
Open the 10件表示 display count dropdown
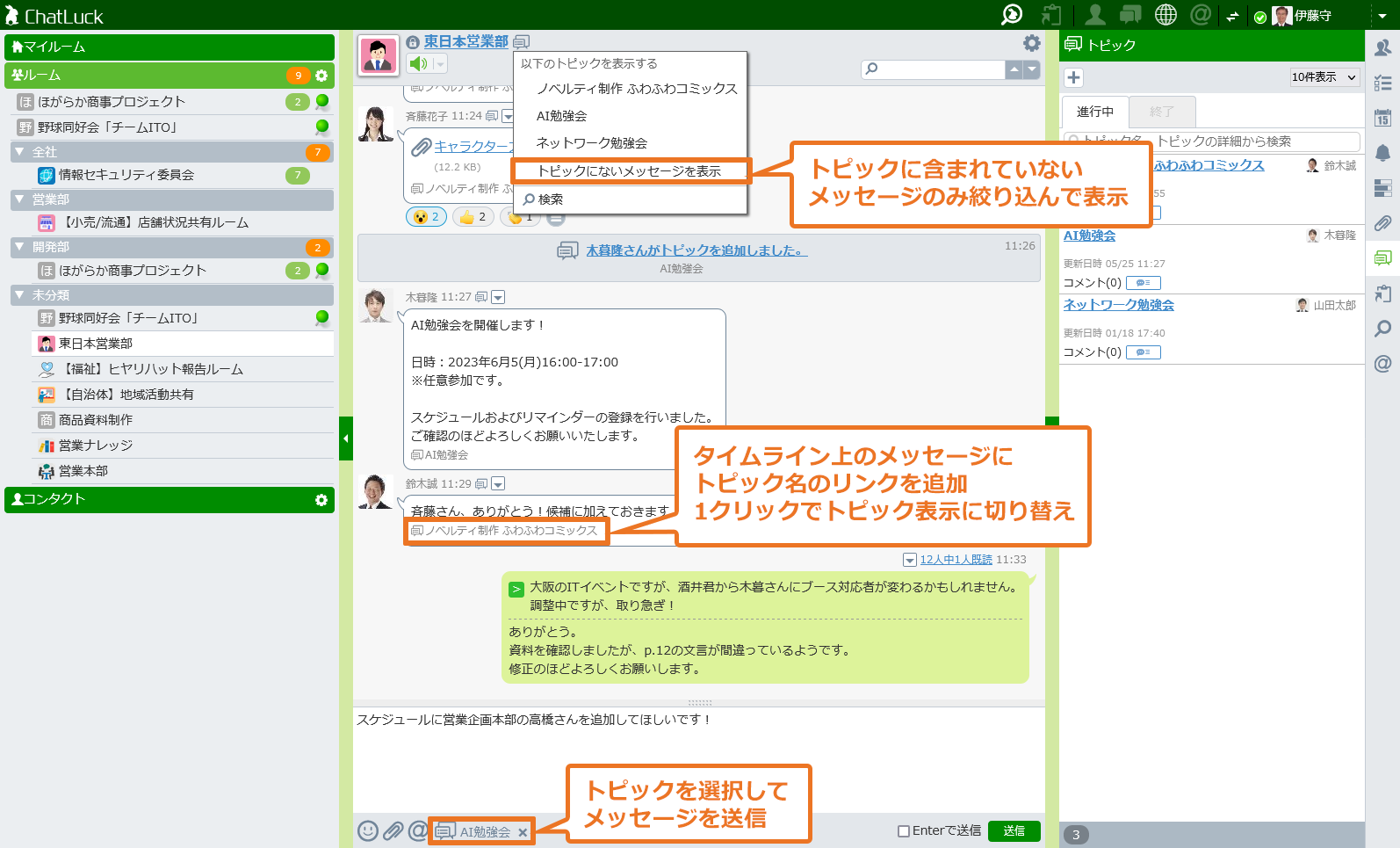click(x=1324, y=77)
